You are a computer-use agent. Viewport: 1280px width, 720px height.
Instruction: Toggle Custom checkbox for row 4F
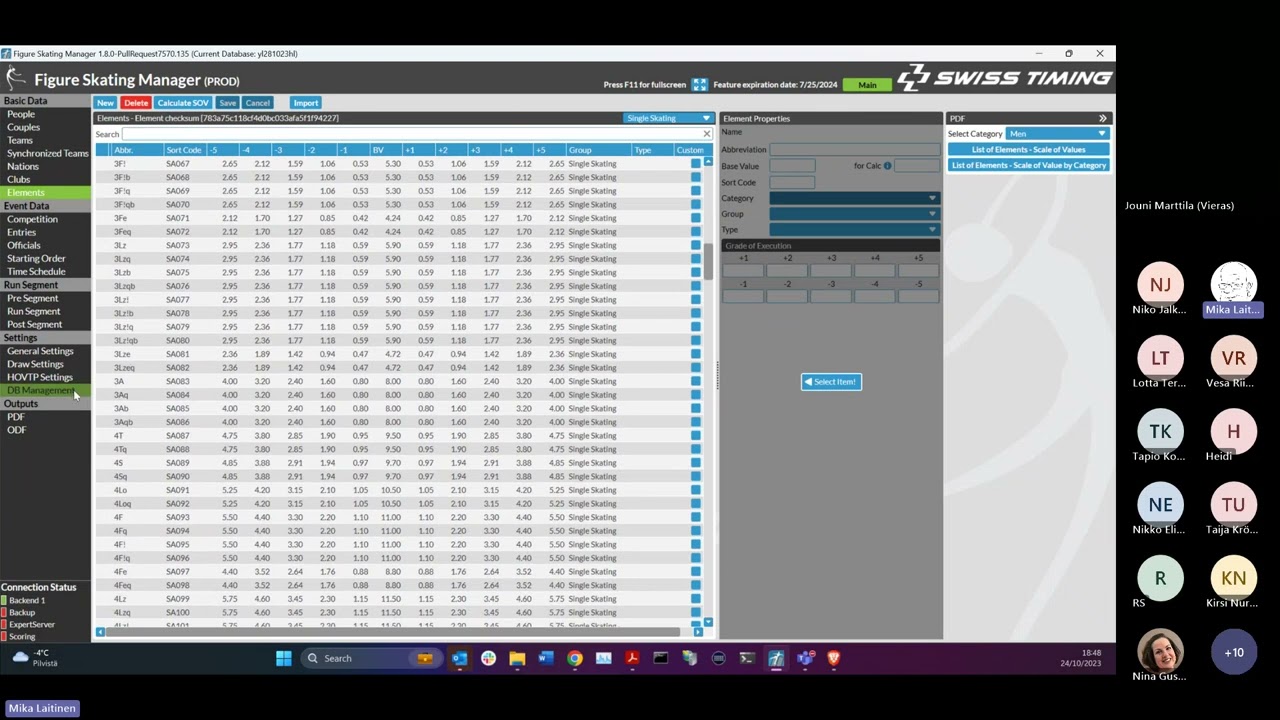[696, 517]
